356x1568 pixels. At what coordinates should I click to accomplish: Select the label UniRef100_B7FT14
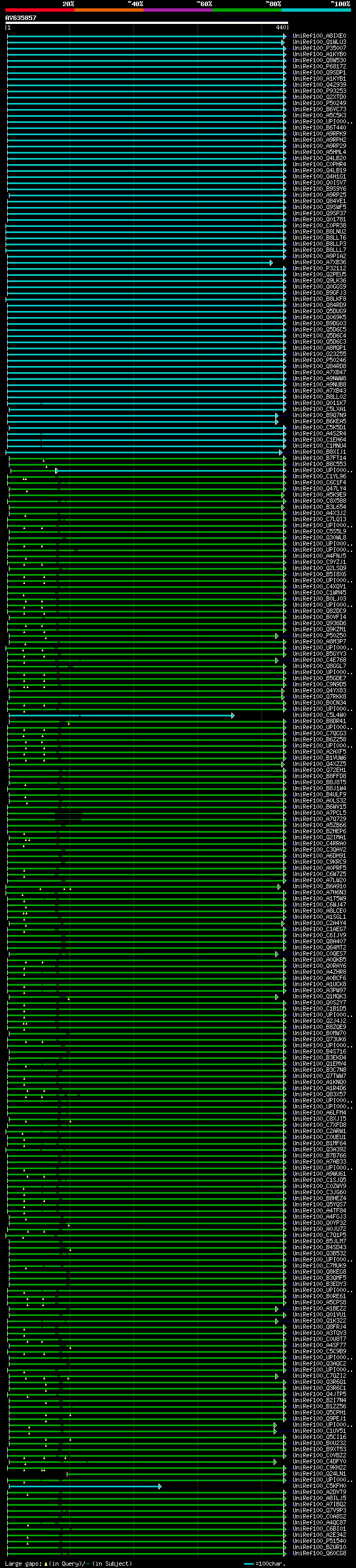tap(319, 458)
